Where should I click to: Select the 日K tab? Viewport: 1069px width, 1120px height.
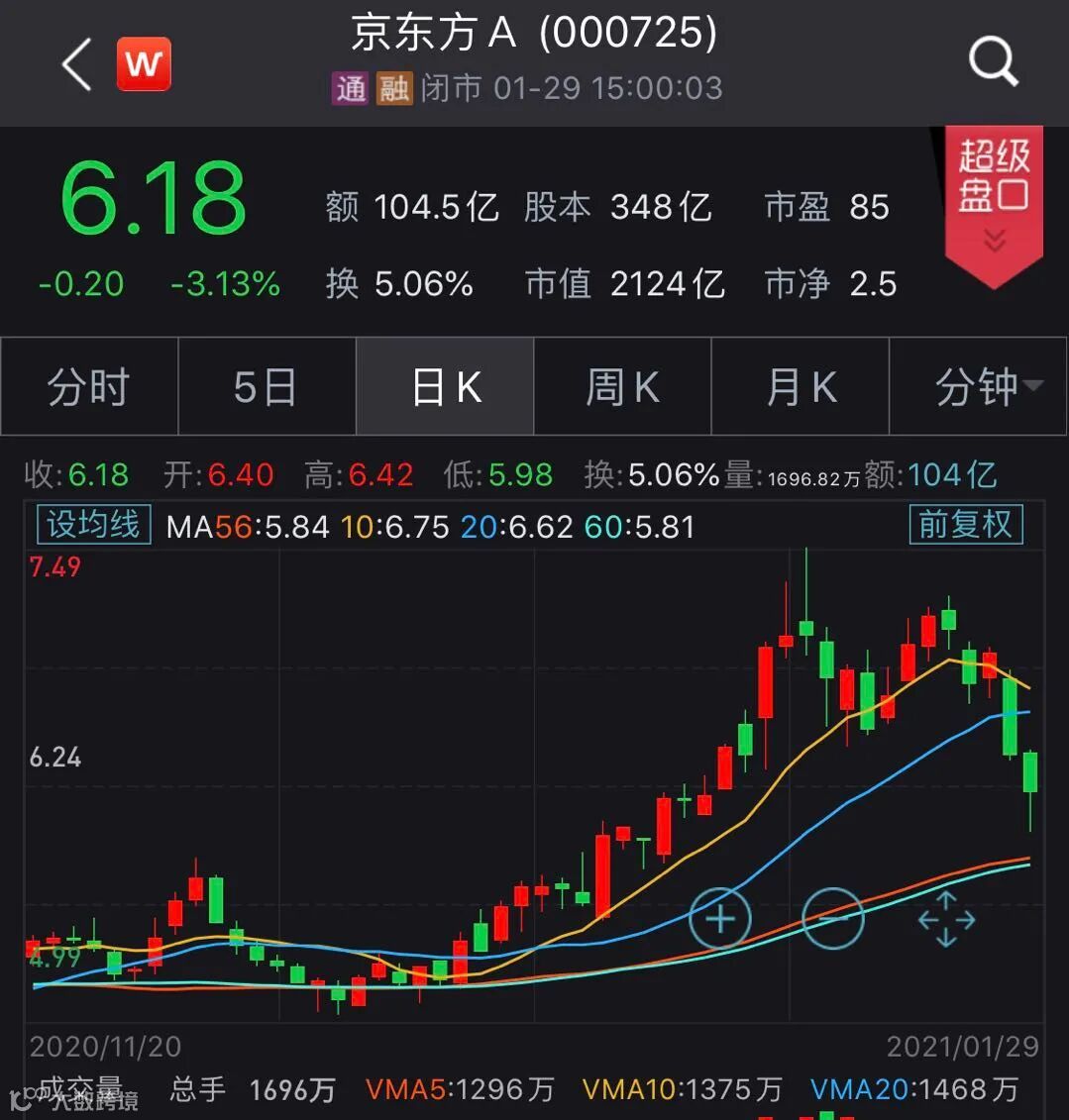point(445,386)
